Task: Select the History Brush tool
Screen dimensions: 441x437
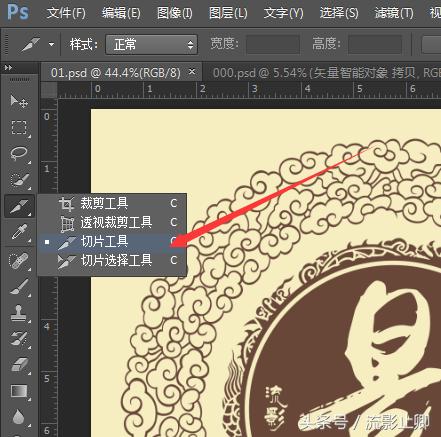Action: (19, 339)
